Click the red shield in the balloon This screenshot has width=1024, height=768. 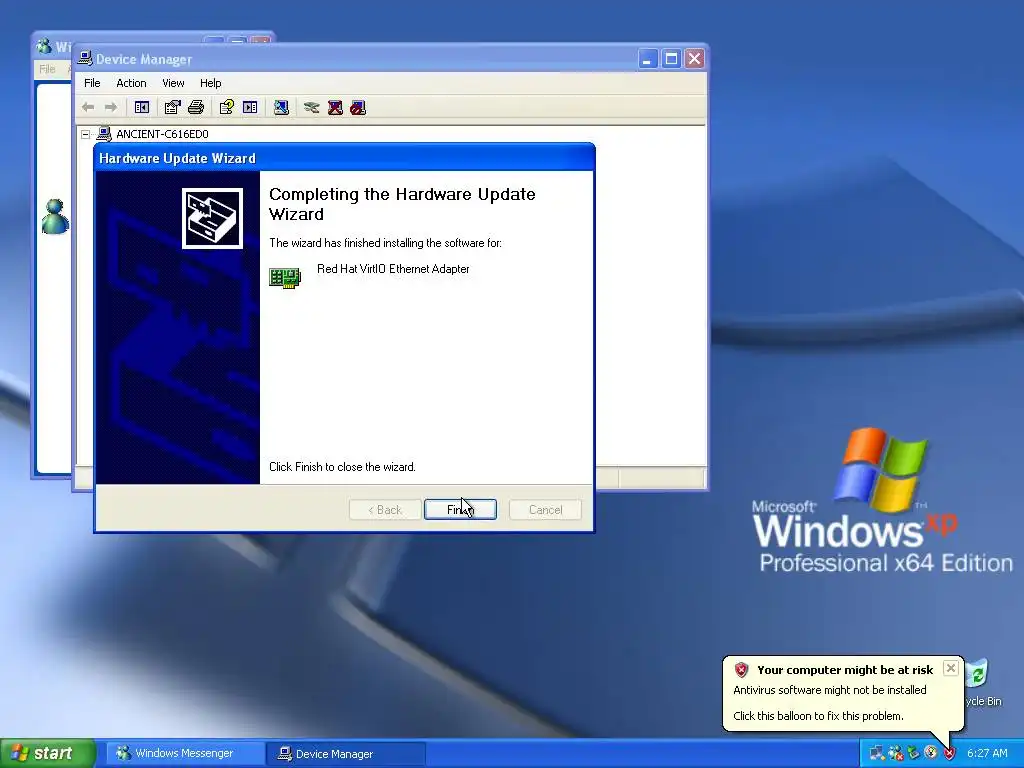[x=741, y=669]
